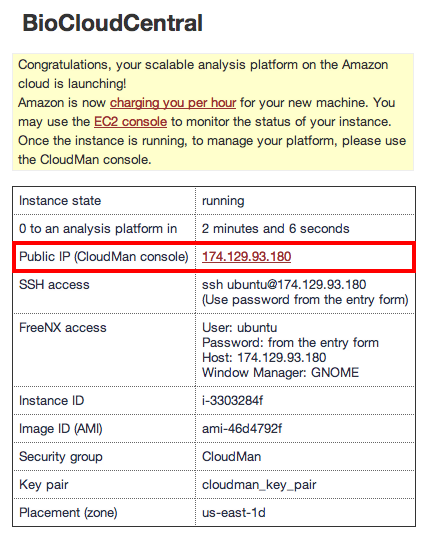This screenshot has width=427, height=534.
Task: Click the Placement (zone) label
Action: click(68, 513)
